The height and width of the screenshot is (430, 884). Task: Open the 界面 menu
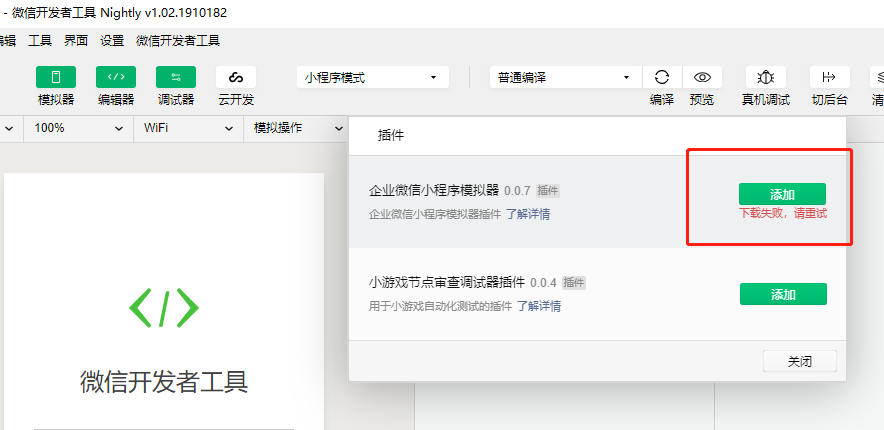76,41
